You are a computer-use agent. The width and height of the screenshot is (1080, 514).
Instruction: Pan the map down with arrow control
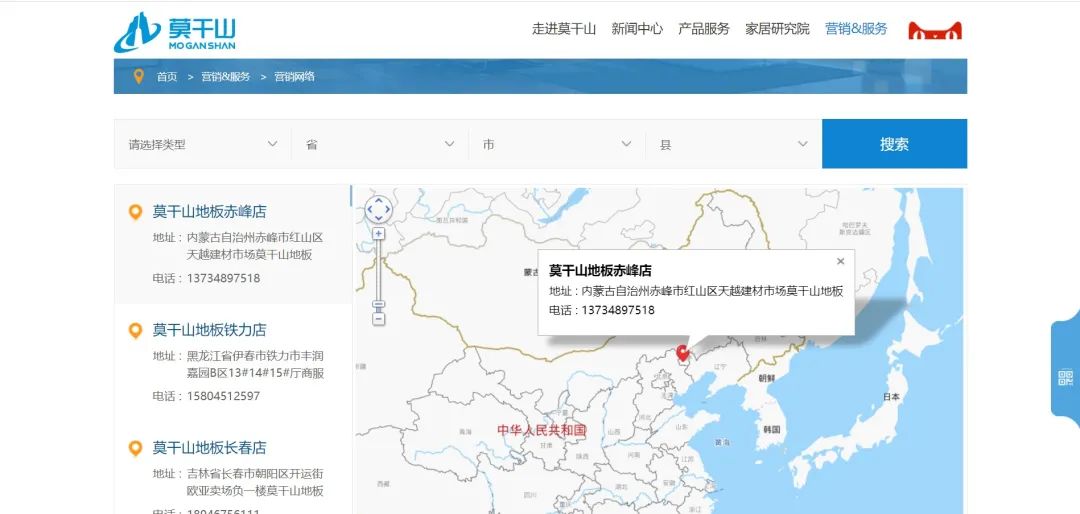[x=379, y=218]
